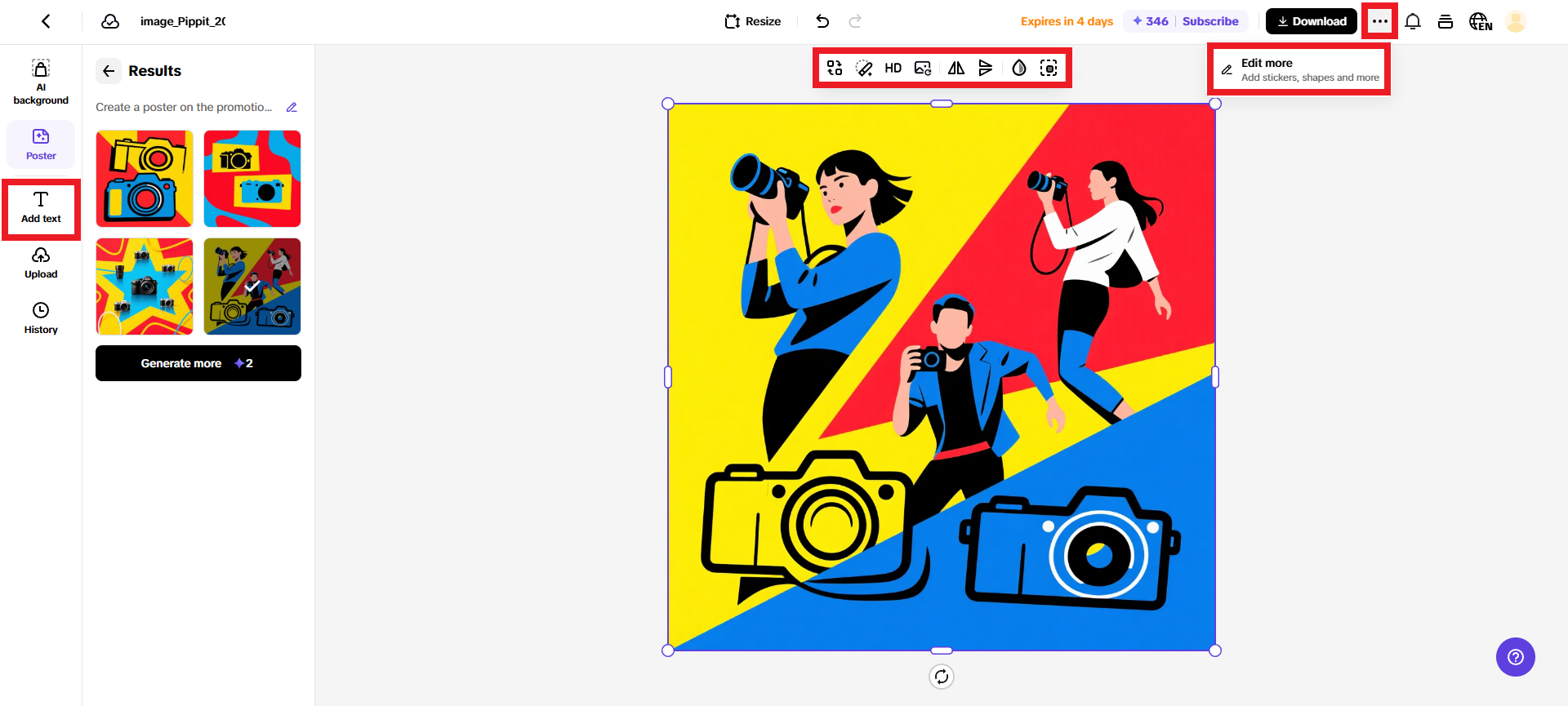Return from Results with back arrow
Viewport: 1568px width, 706px height.
click(x=109, y=71)
